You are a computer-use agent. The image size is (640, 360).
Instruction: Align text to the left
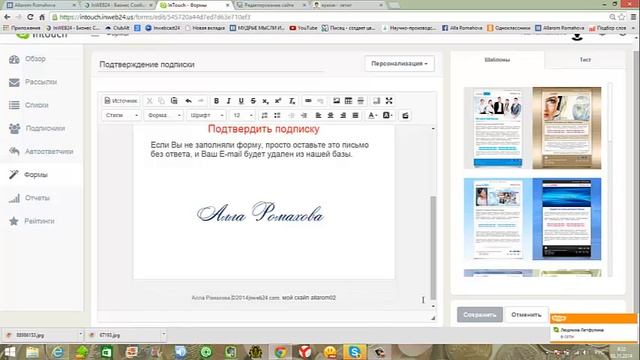pyautogui.click(x=318, y=116)
